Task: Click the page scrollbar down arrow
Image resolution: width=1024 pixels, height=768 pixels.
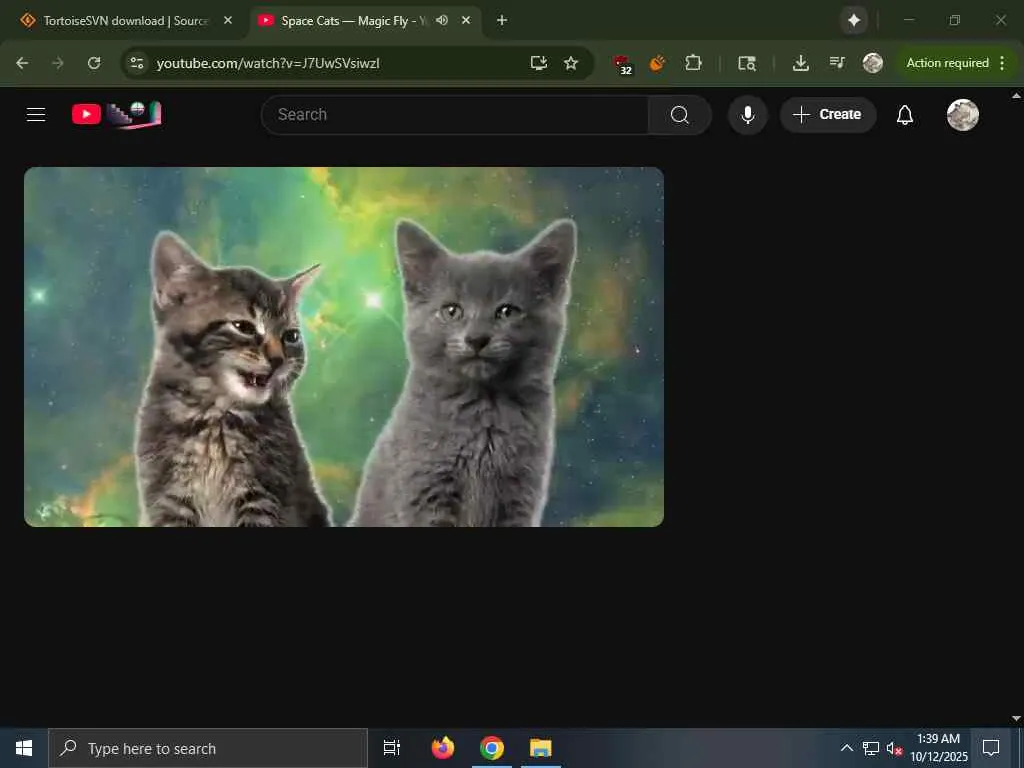Action: coord(1016,718)
